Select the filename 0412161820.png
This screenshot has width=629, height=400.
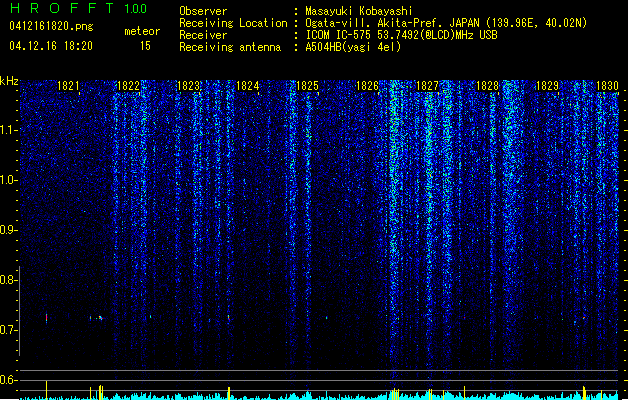coord(51,27)
